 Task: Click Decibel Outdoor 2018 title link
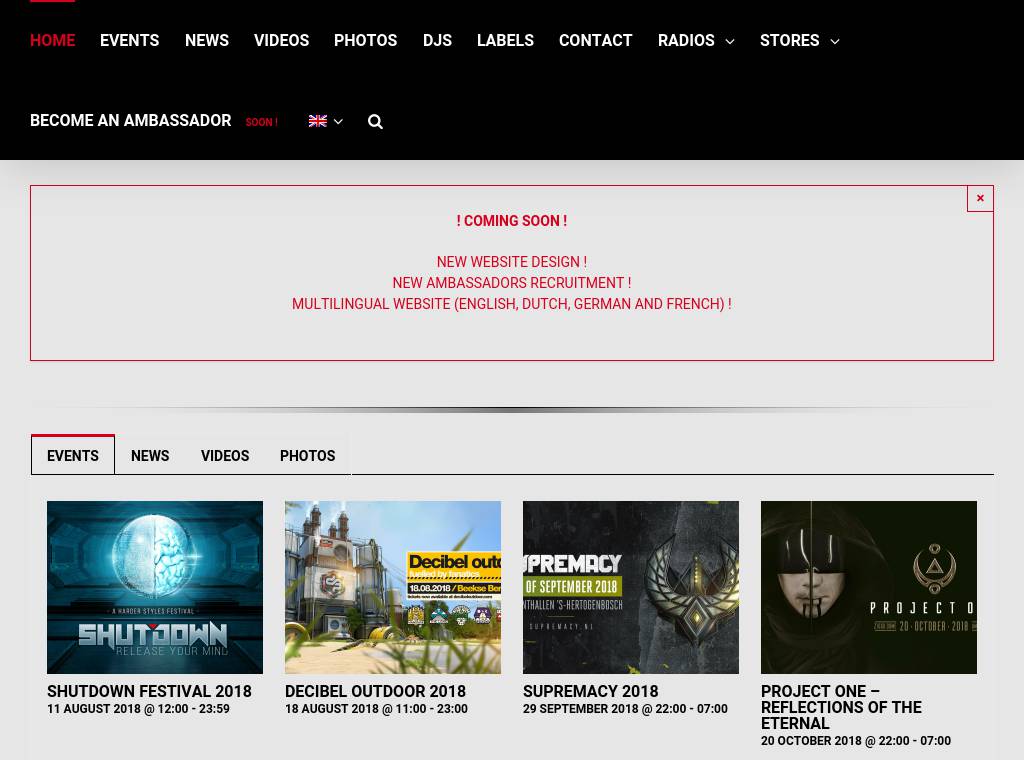click(x=376, y=691)
